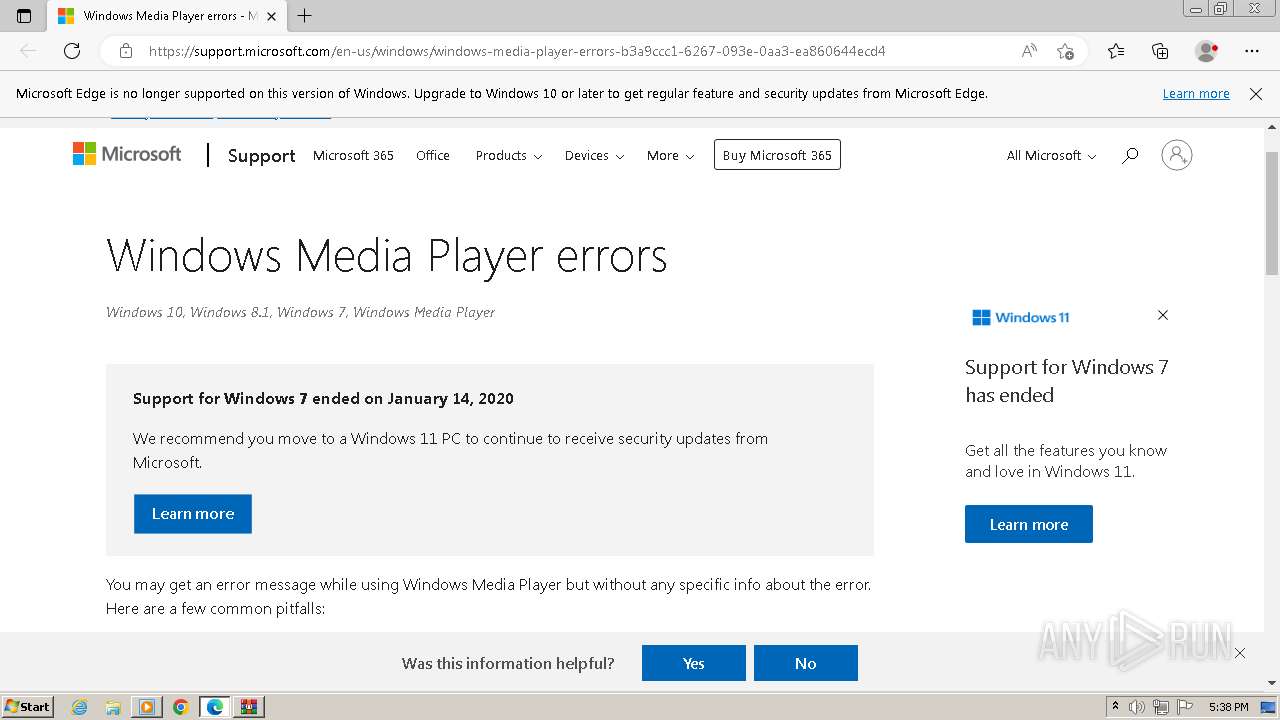Open File Explorer from taskbar
The width and height of the screenshot is (1280, 720).
pyautogui.click(x=113, y=707)
